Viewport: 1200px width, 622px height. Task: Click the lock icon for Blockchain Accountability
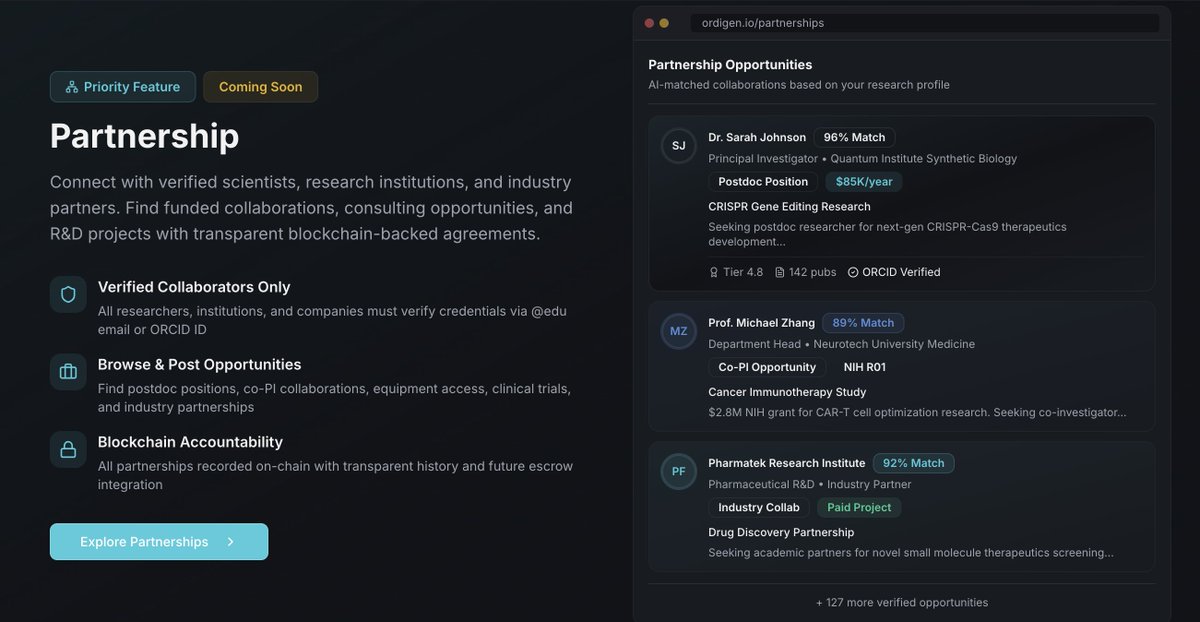pos(68,450)
